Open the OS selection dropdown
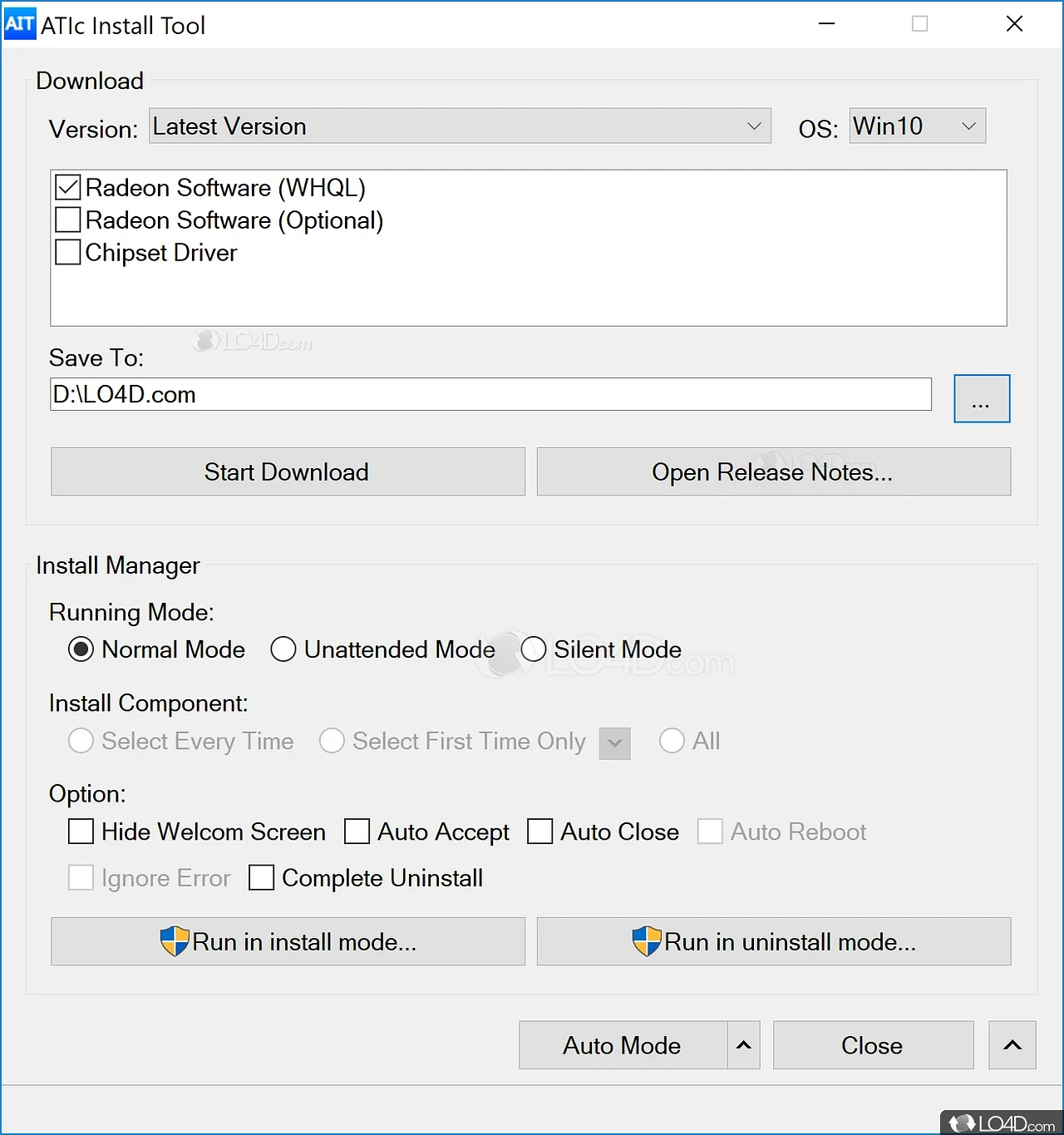 click(x=968, y=126)
